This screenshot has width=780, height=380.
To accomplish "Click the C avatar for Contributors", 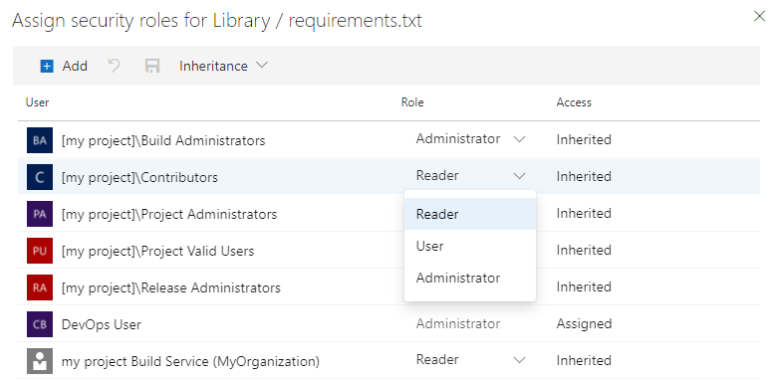I will (x=39, y=177).
